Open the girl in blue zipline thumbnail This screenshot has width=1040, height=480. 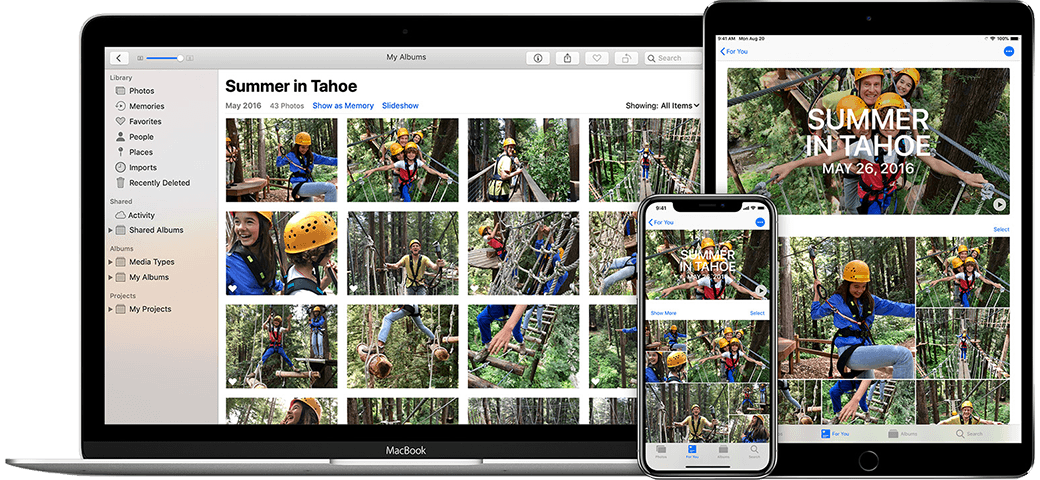(x=281, y=160)
